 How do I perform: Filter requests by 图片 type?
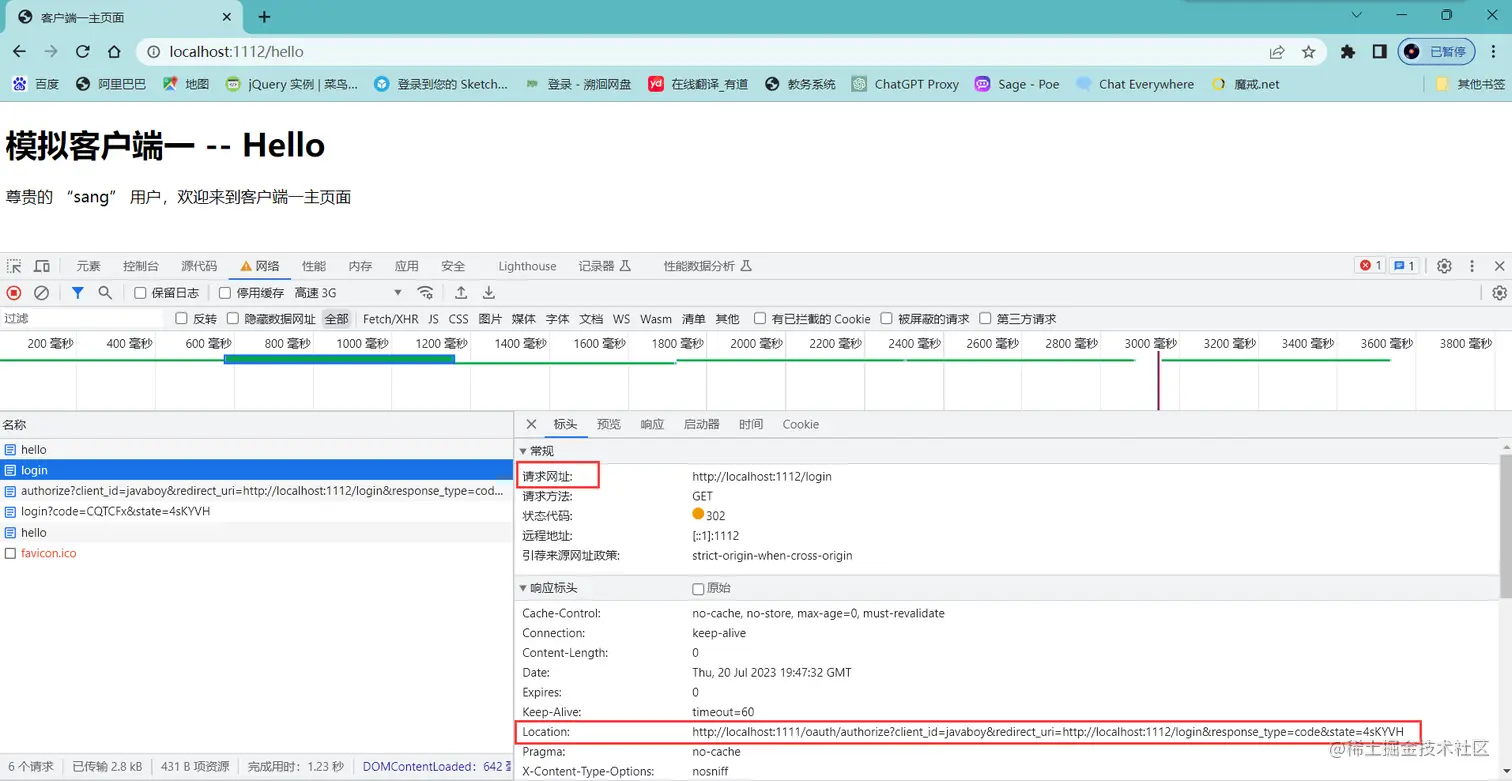pos(490,319)
